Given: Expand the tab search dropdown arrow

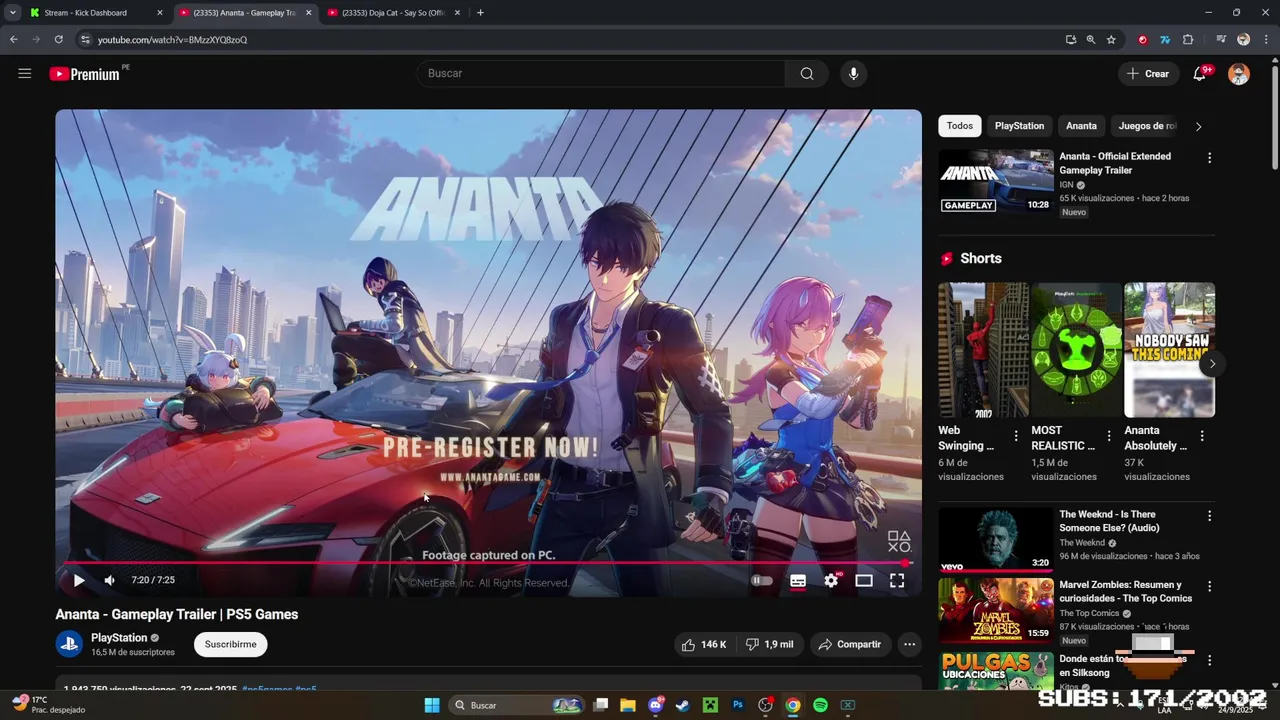Looking at the screenshot, I should click(x=12, y=13).
